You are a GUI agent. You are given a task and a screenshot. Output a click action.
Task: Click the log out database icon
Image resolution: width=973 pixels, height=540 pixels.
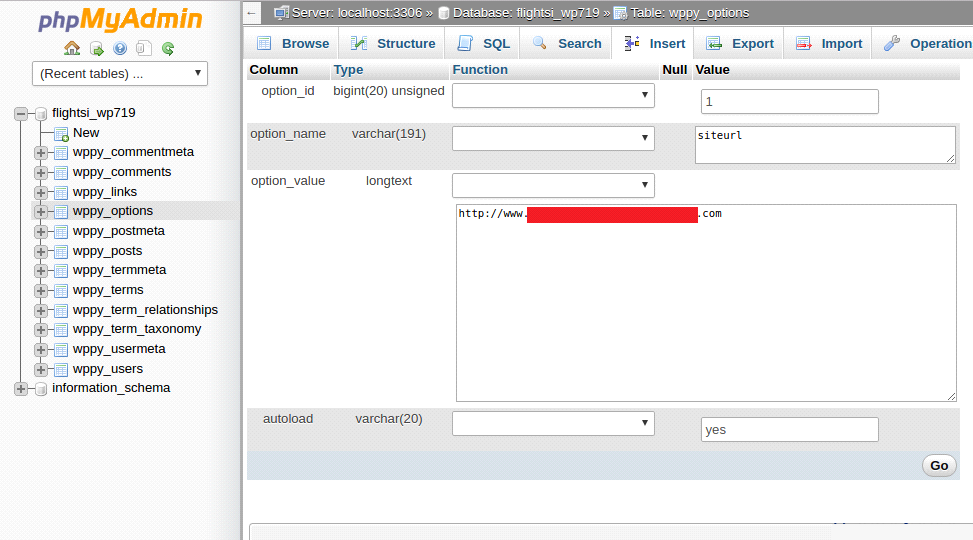click(x=96, y=48)
